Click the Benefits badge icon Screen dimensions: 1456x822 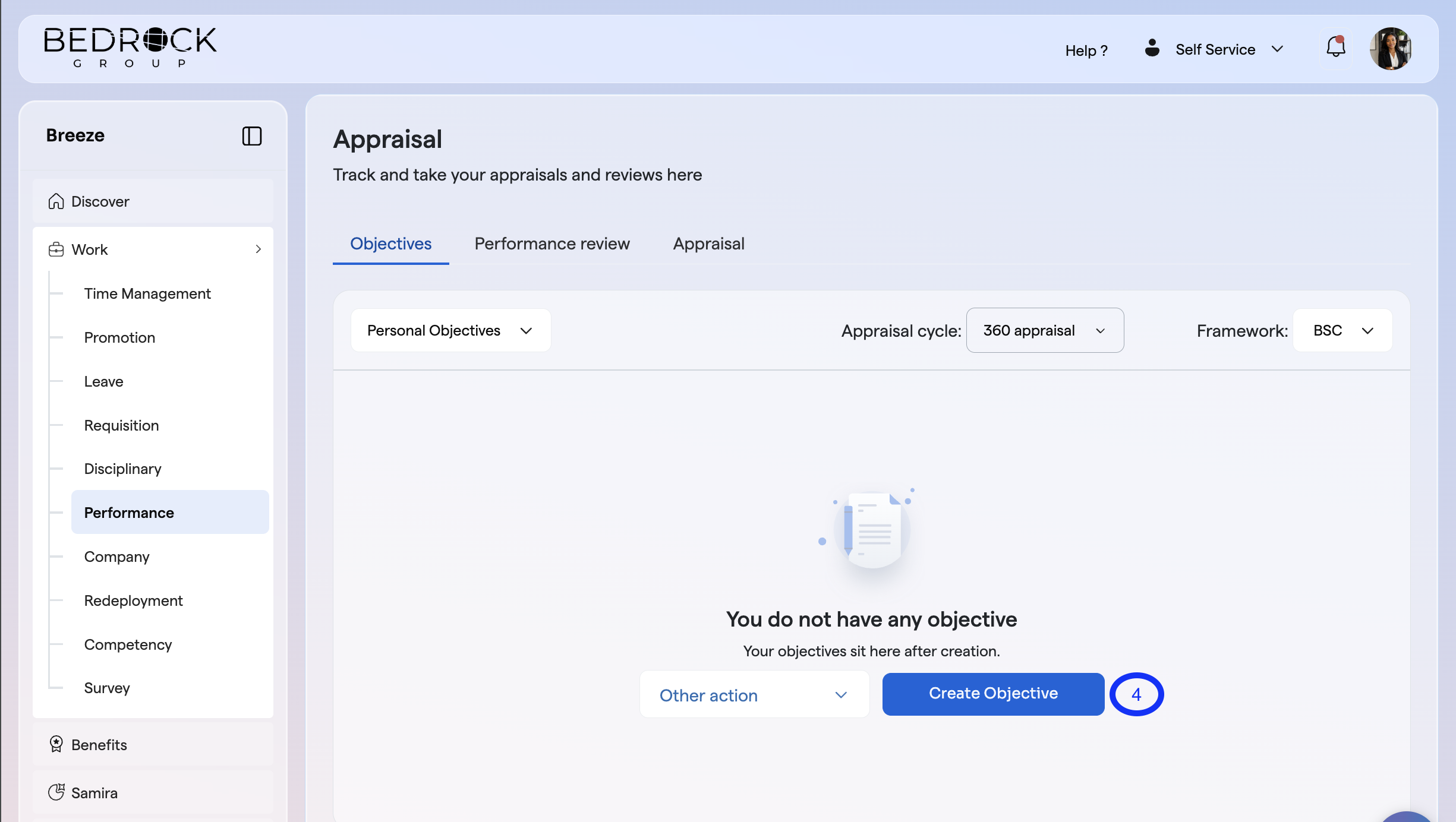[x=56, y=744]
